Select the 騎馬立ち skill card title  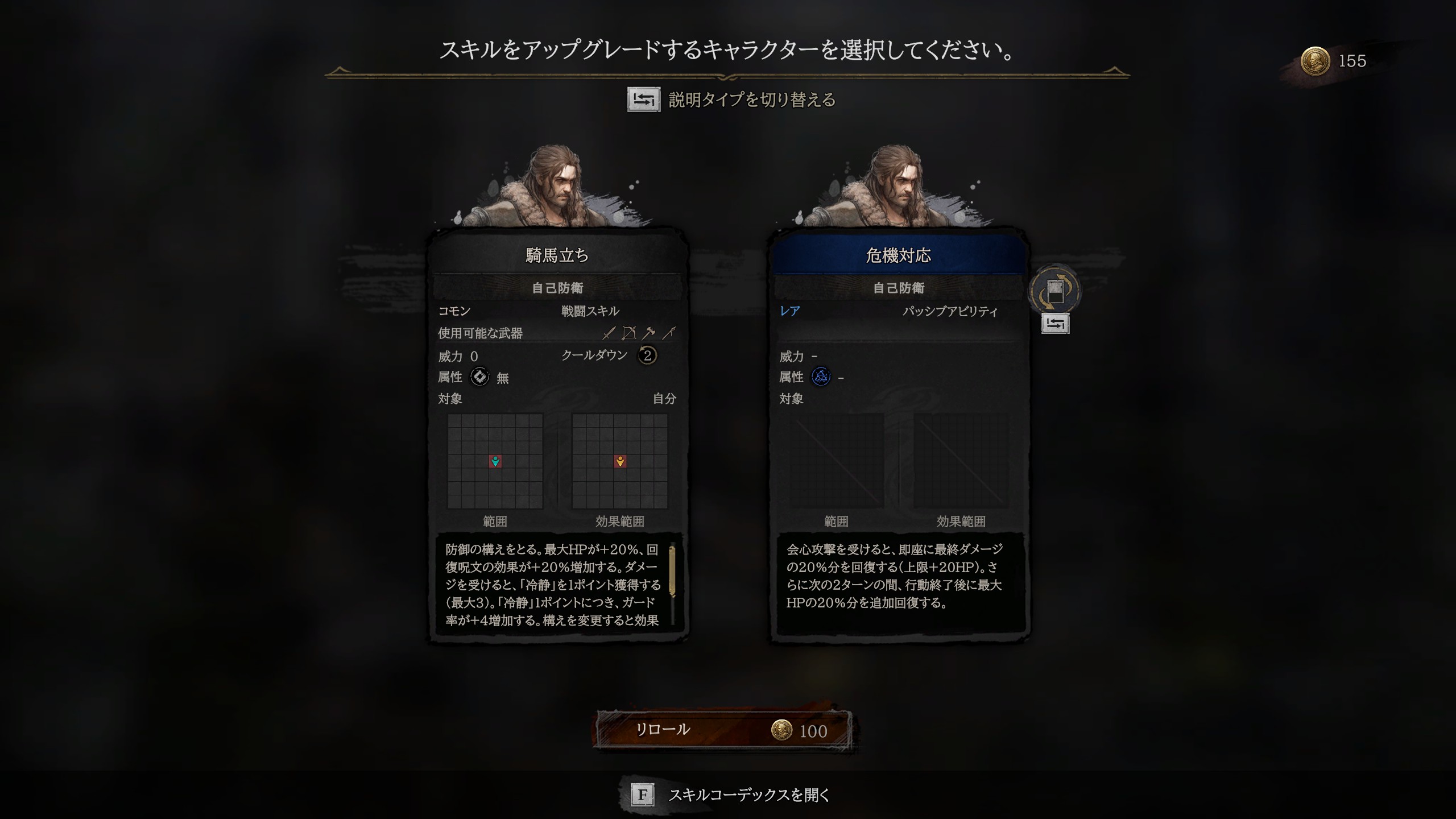(557, 255)
